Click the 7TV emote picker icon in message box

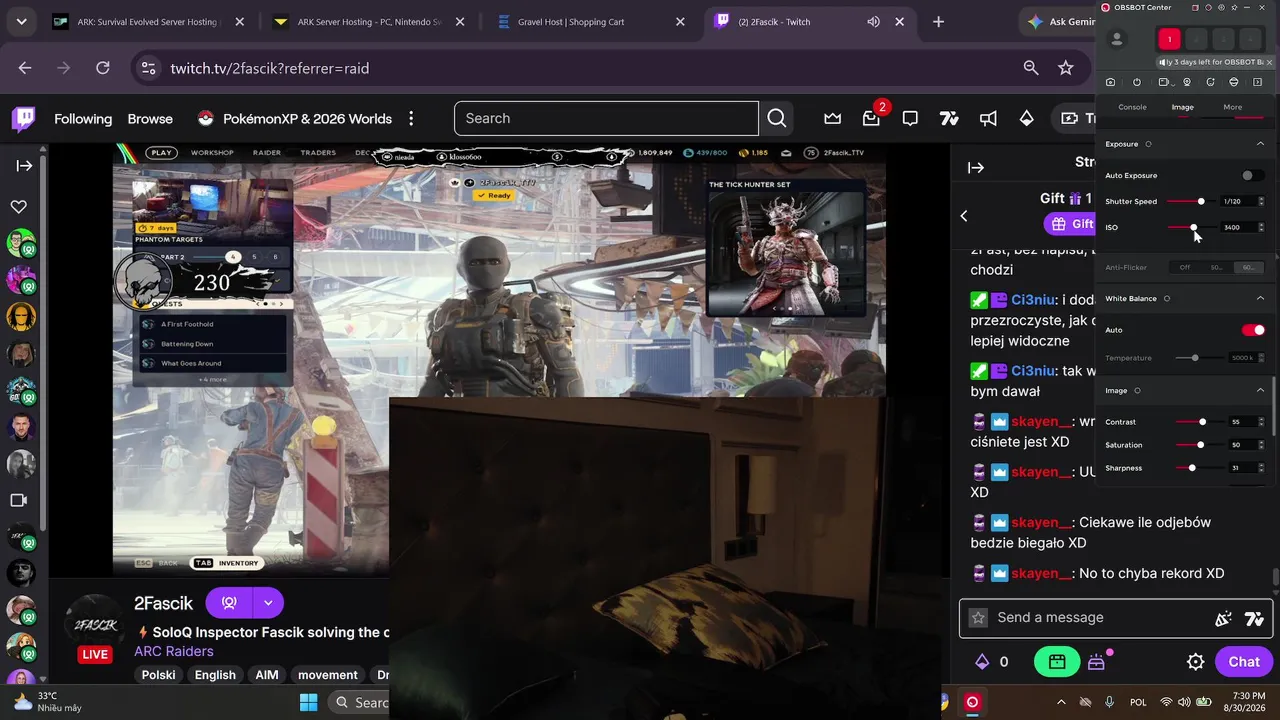(x=1254, y=618)
